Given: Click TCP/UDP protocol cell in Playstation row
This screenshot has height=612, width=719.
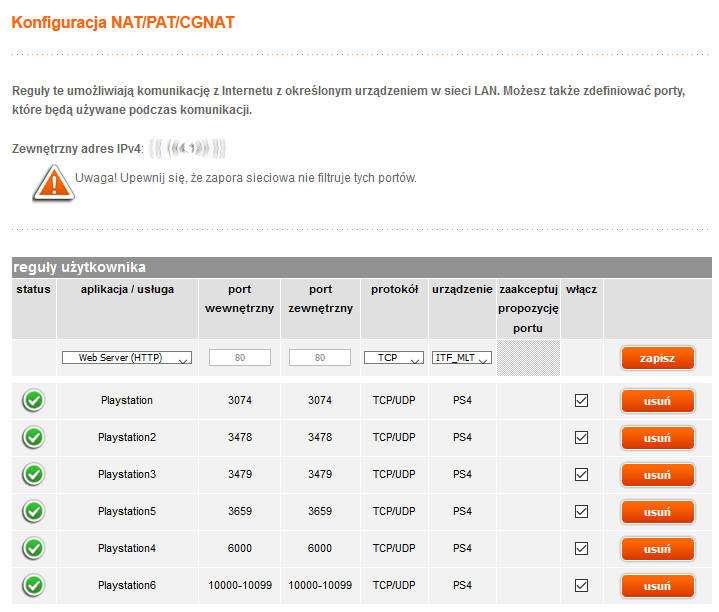Looking at the screenshot, I should point(394,400).
